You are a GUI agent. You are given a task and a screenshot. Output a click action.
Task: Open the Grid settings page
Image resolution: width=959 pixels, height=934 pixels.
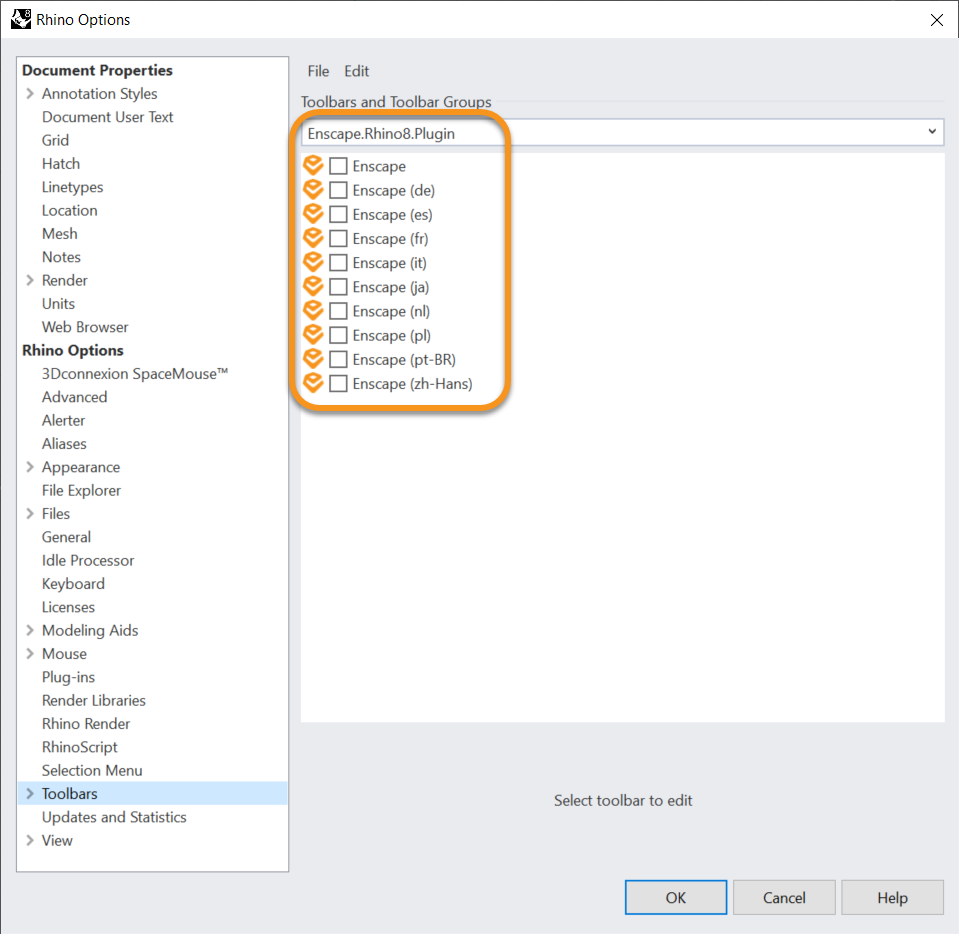pos(55,140)
